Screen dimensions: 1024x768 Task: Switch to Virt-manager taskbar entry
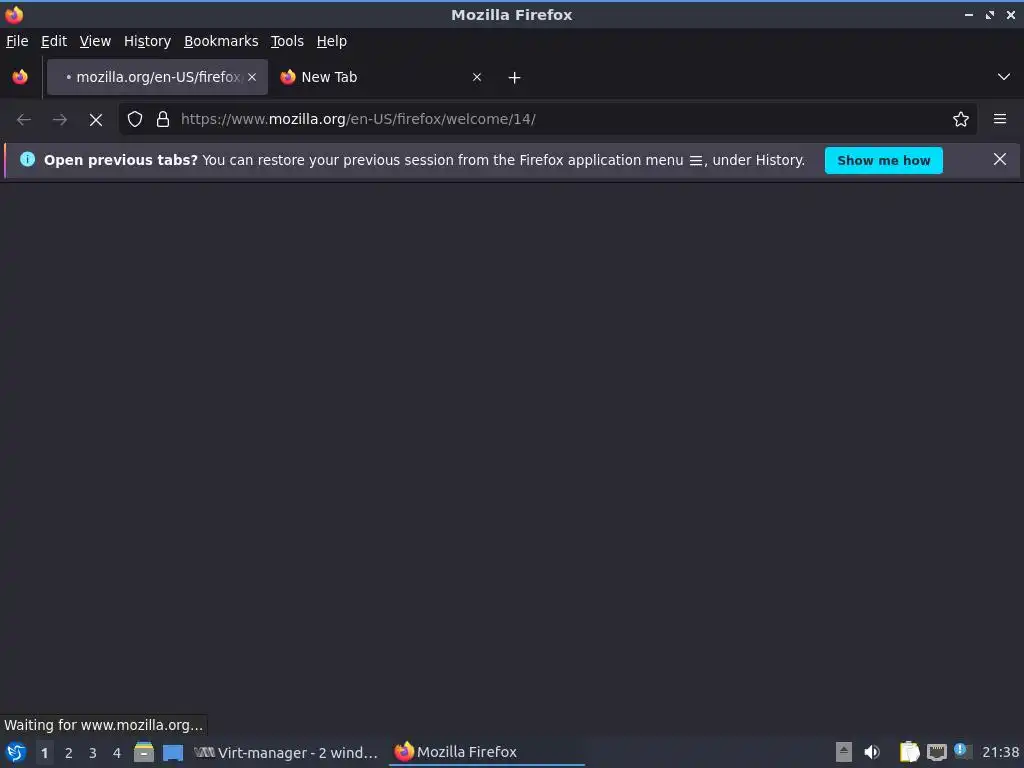click(x=286, y=752)
